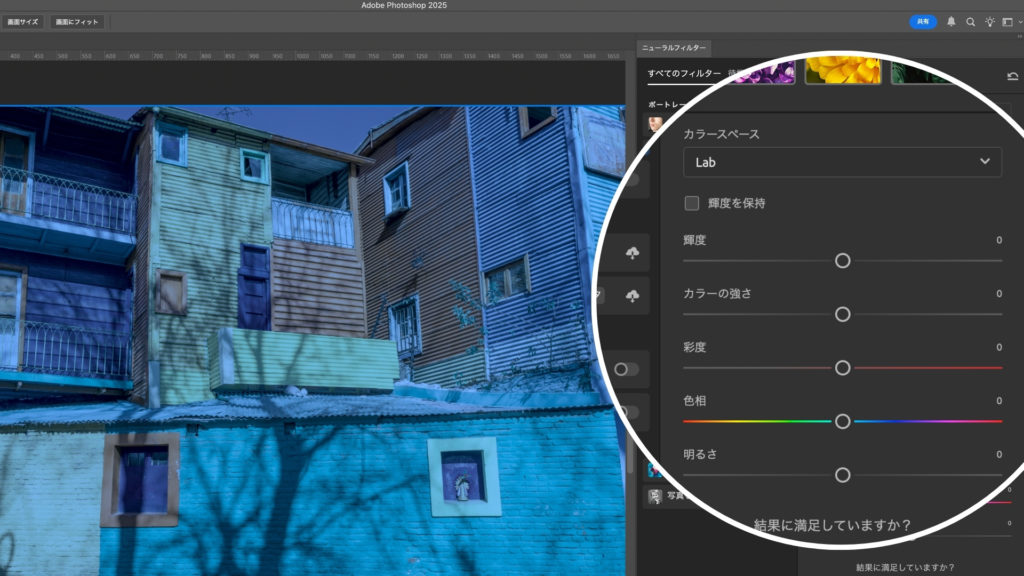Enable the 輝度を保持 checkbox
Image resolution: width=1024 pixels, height=576 pixels.
pyautogui.click(x=692, y=203)
